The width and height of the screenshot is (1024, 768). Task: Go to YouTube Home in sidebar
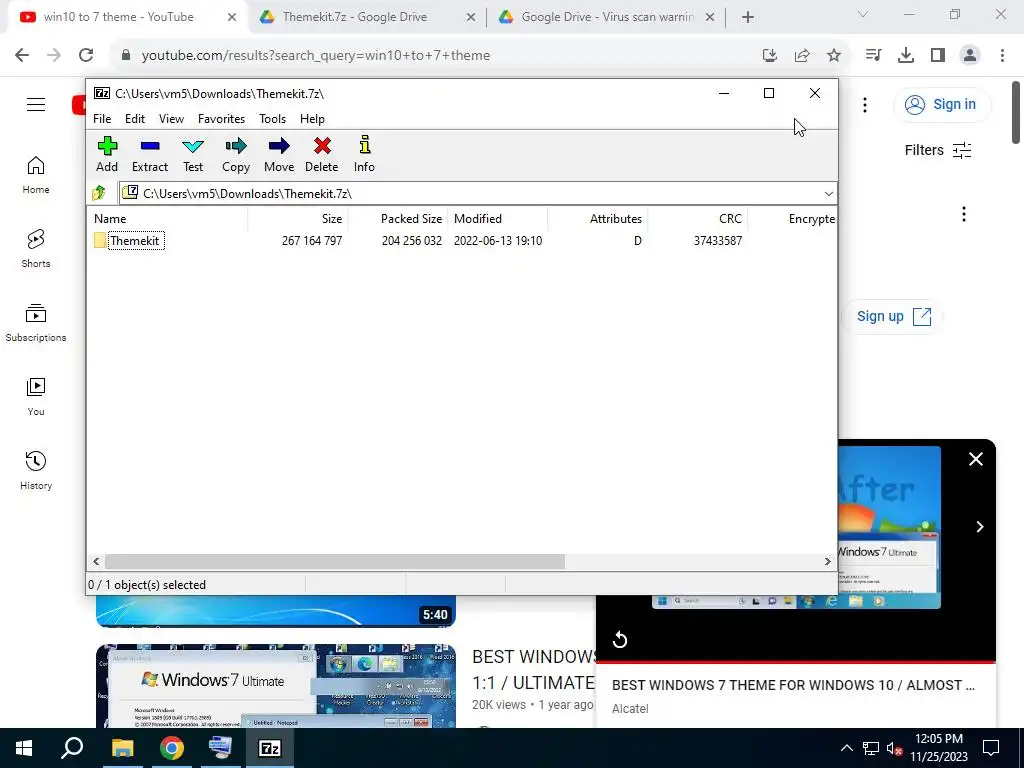[x=36, y=175]
